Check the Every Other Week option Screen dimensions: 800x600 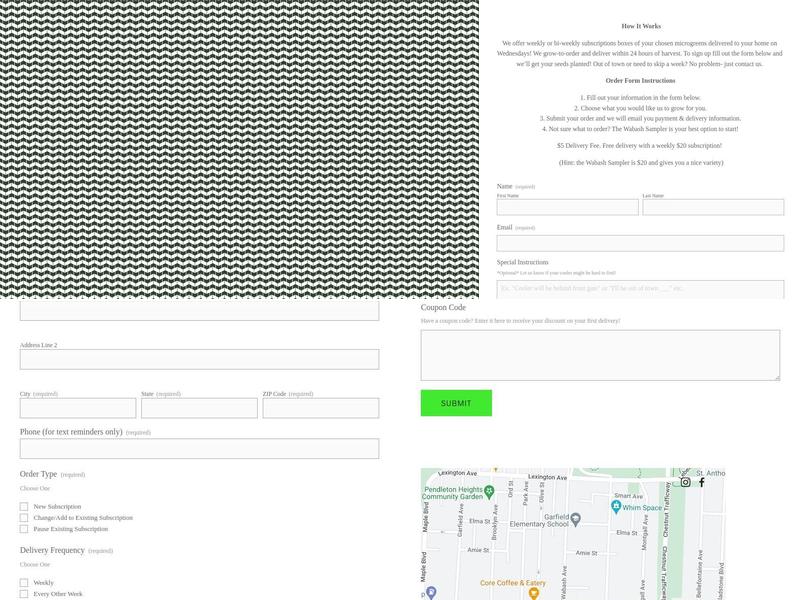(x=24, y=594)
